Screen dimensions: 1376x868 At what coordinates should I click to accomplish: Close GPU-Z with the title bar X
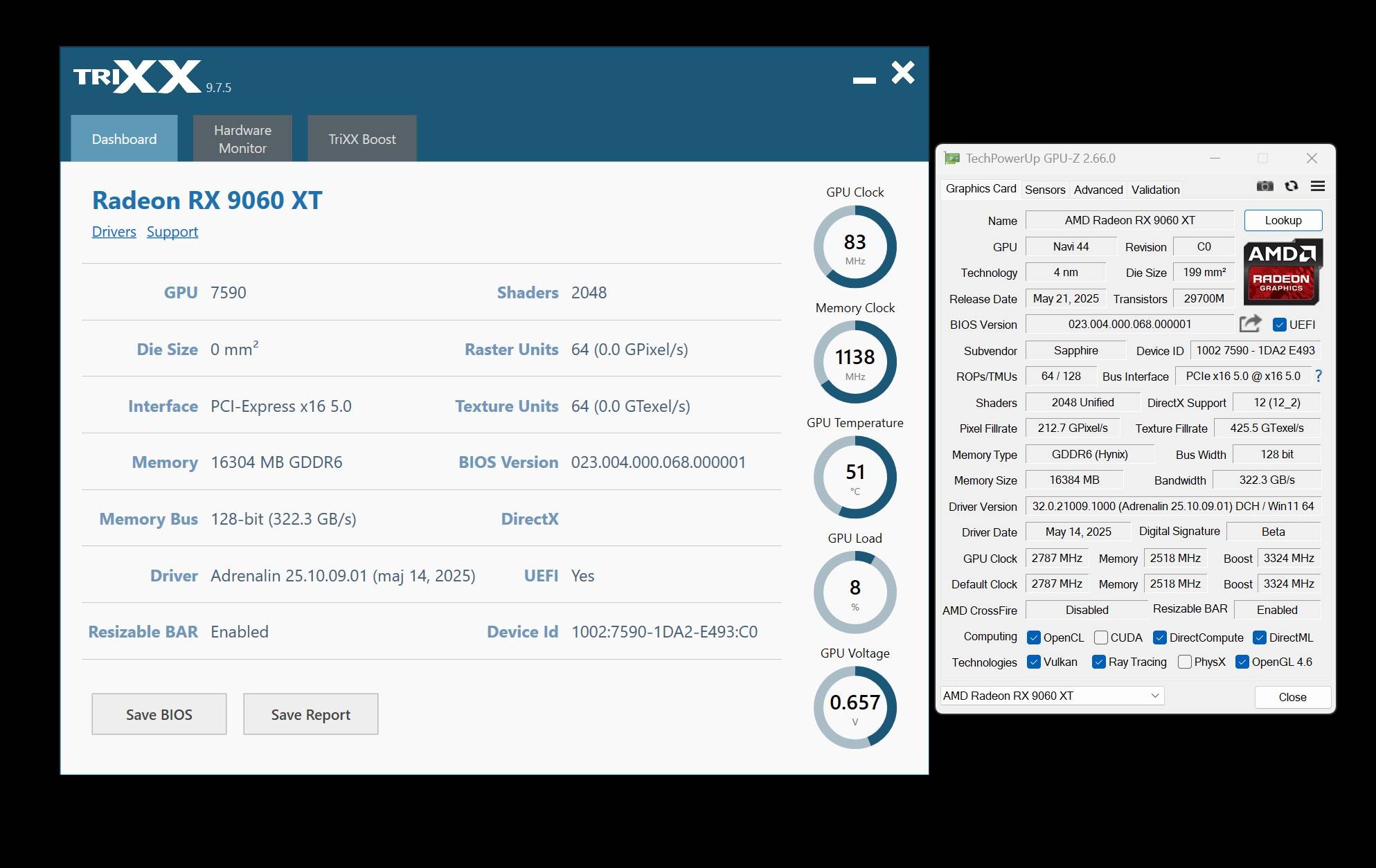(x=1312, y=159)
